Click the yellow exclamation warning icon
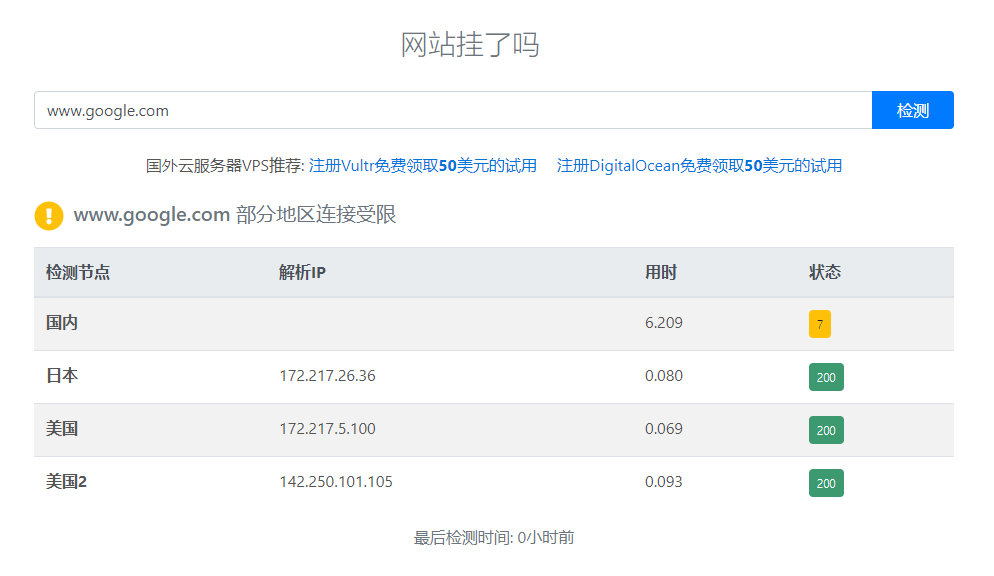 (x=49, y=215)
